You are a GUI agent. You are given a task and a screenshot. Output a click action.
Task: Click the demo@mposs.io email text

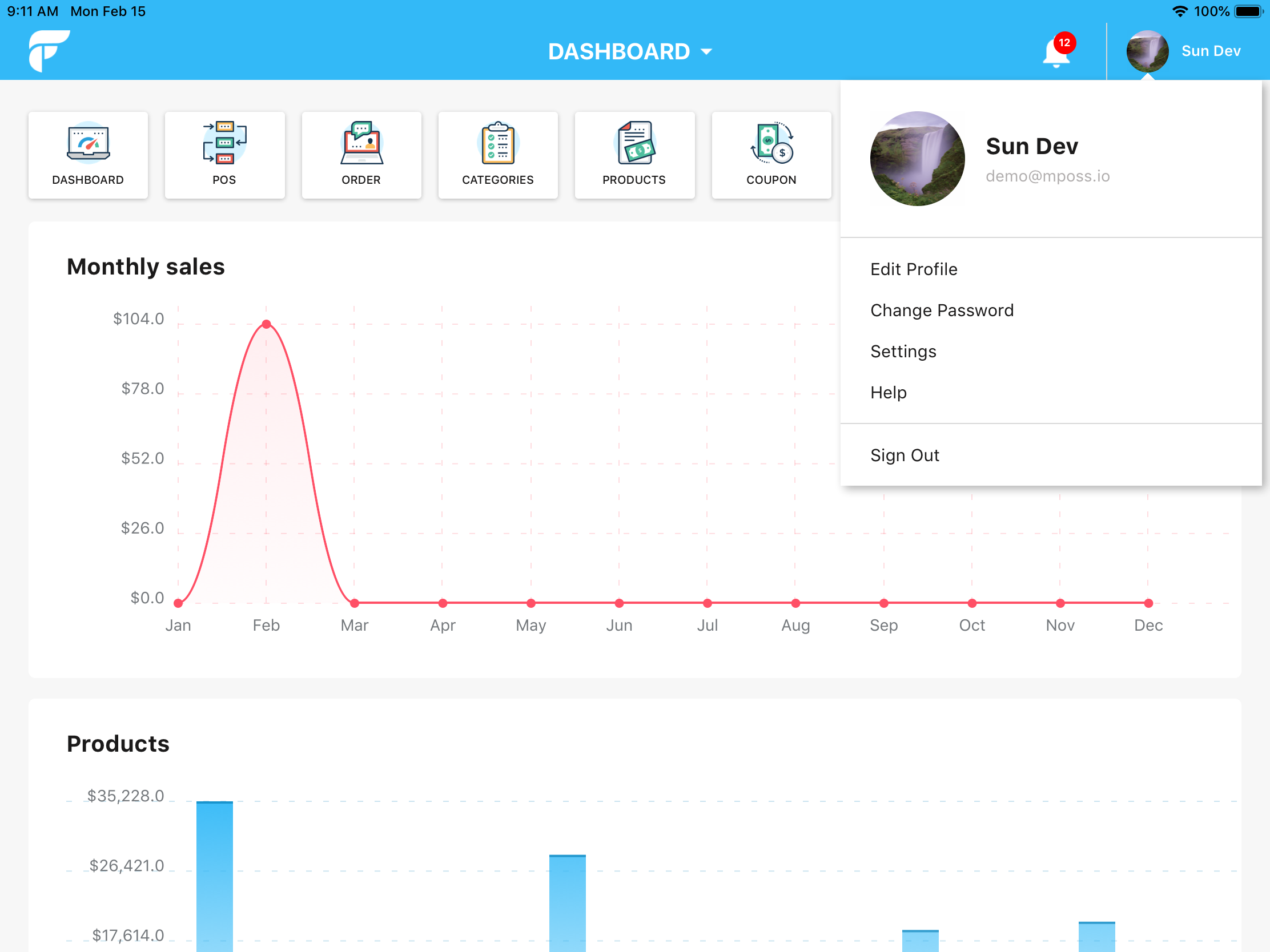pos(1047,176)
